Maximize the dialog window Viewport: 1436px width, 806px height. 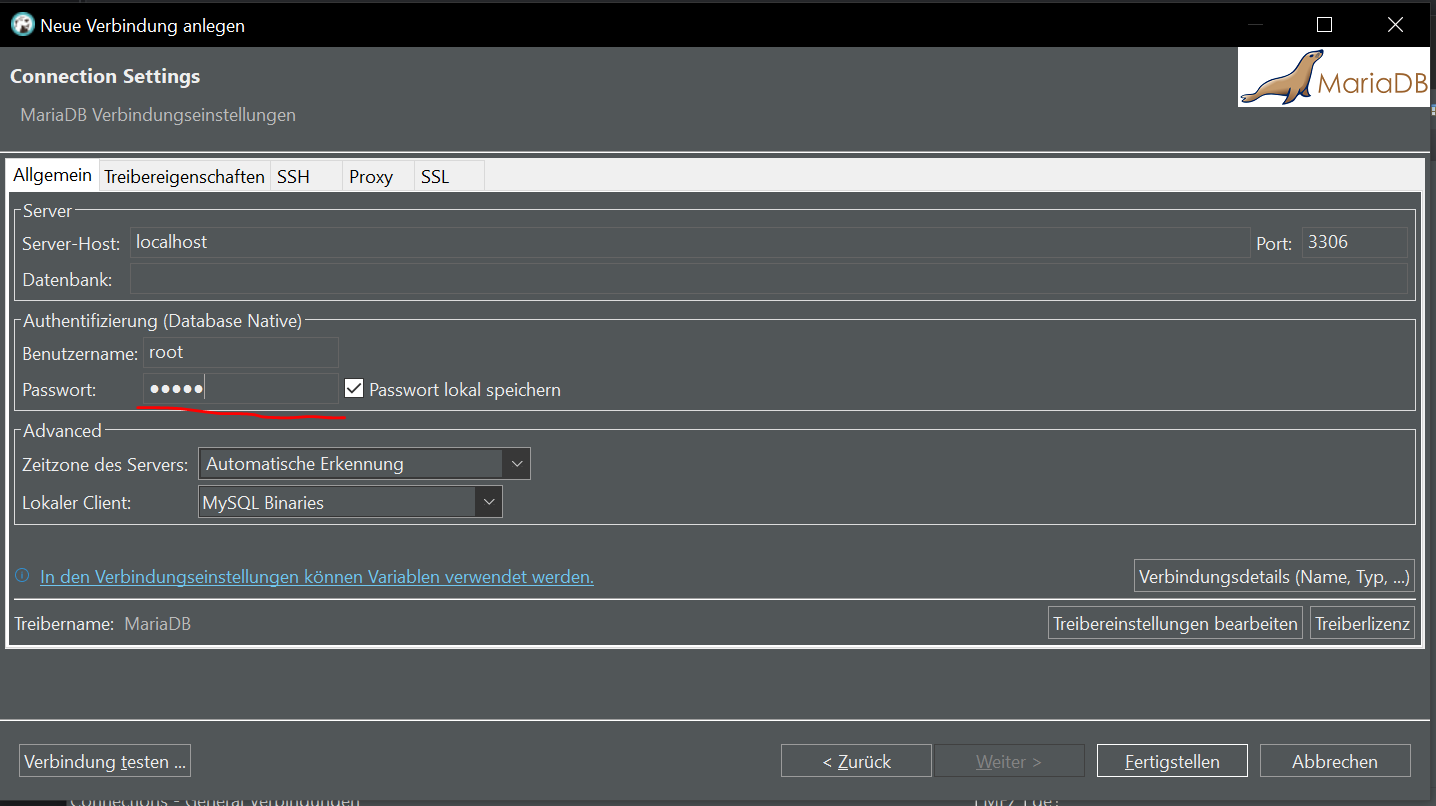click(1324, 25)
